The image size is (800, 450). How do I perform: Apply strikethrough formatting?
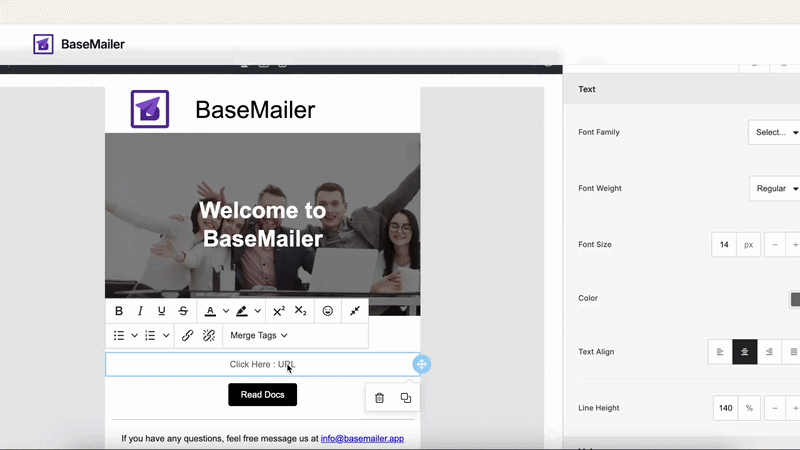[183, 311]
